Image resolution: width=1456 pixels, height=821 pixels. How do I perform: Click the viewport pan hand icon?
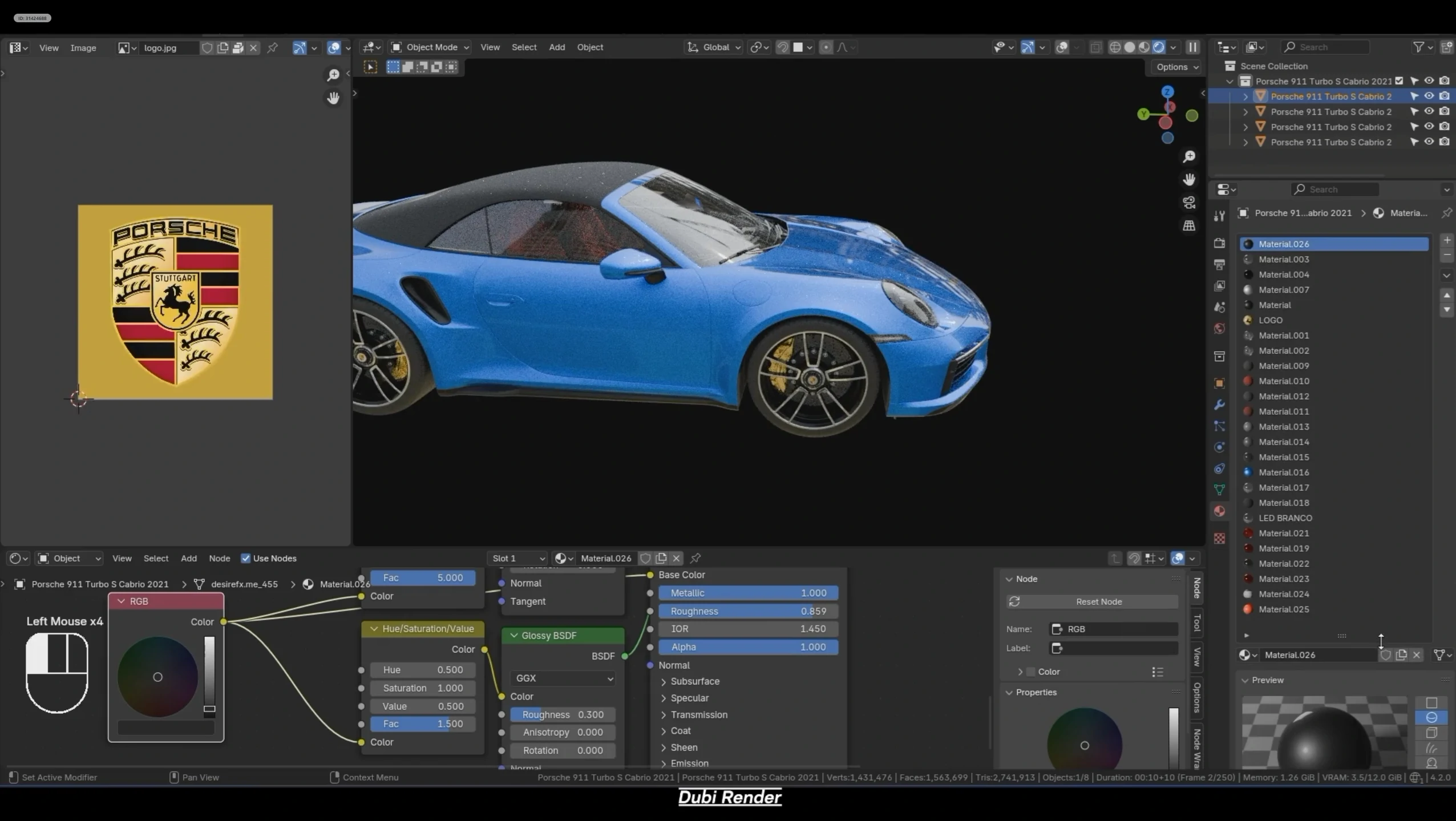(1189, 180)
